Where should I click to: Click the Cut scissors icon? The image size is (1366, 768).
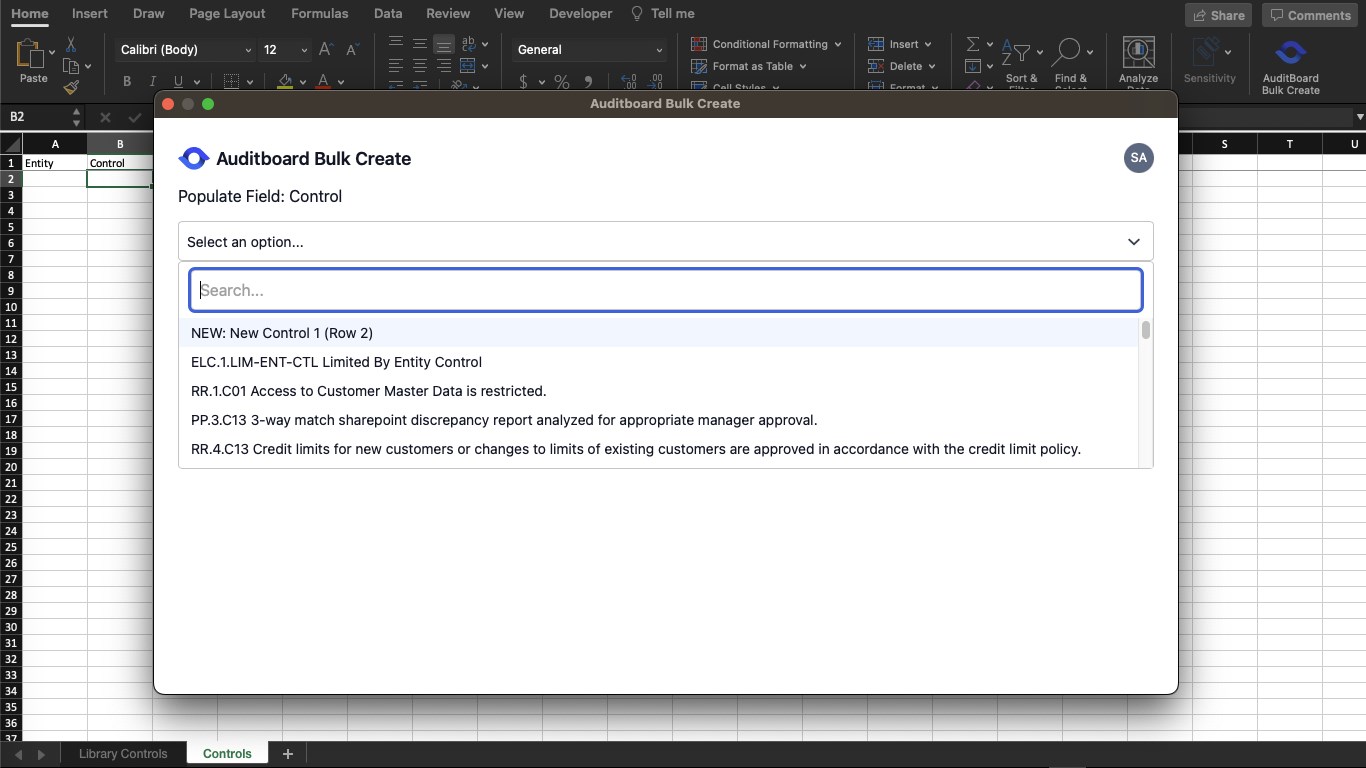(x=71, y=45)
